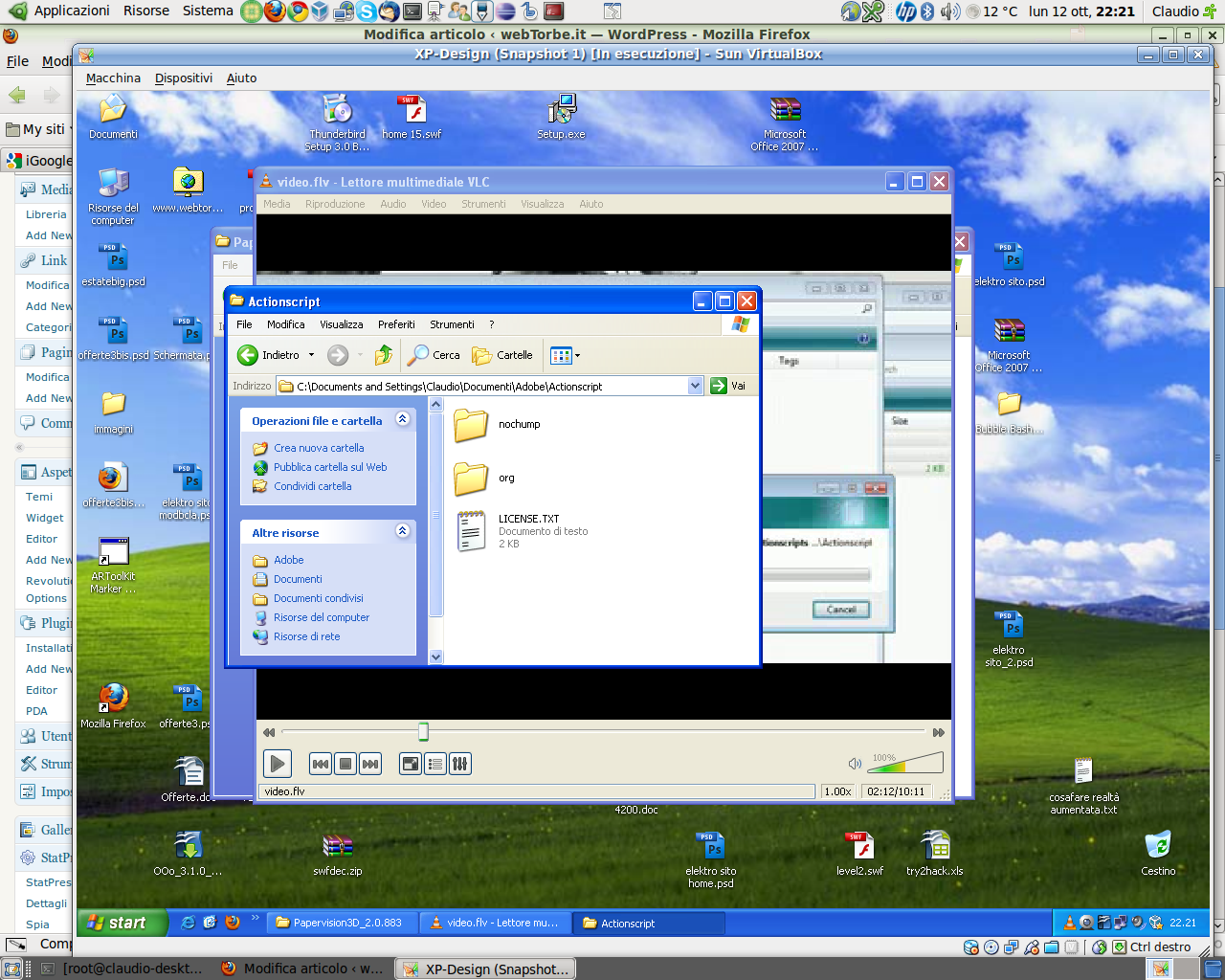Open the Cestino recycle bin icon
Viewport: 1225px width, 980px height.
[1158, 853]
